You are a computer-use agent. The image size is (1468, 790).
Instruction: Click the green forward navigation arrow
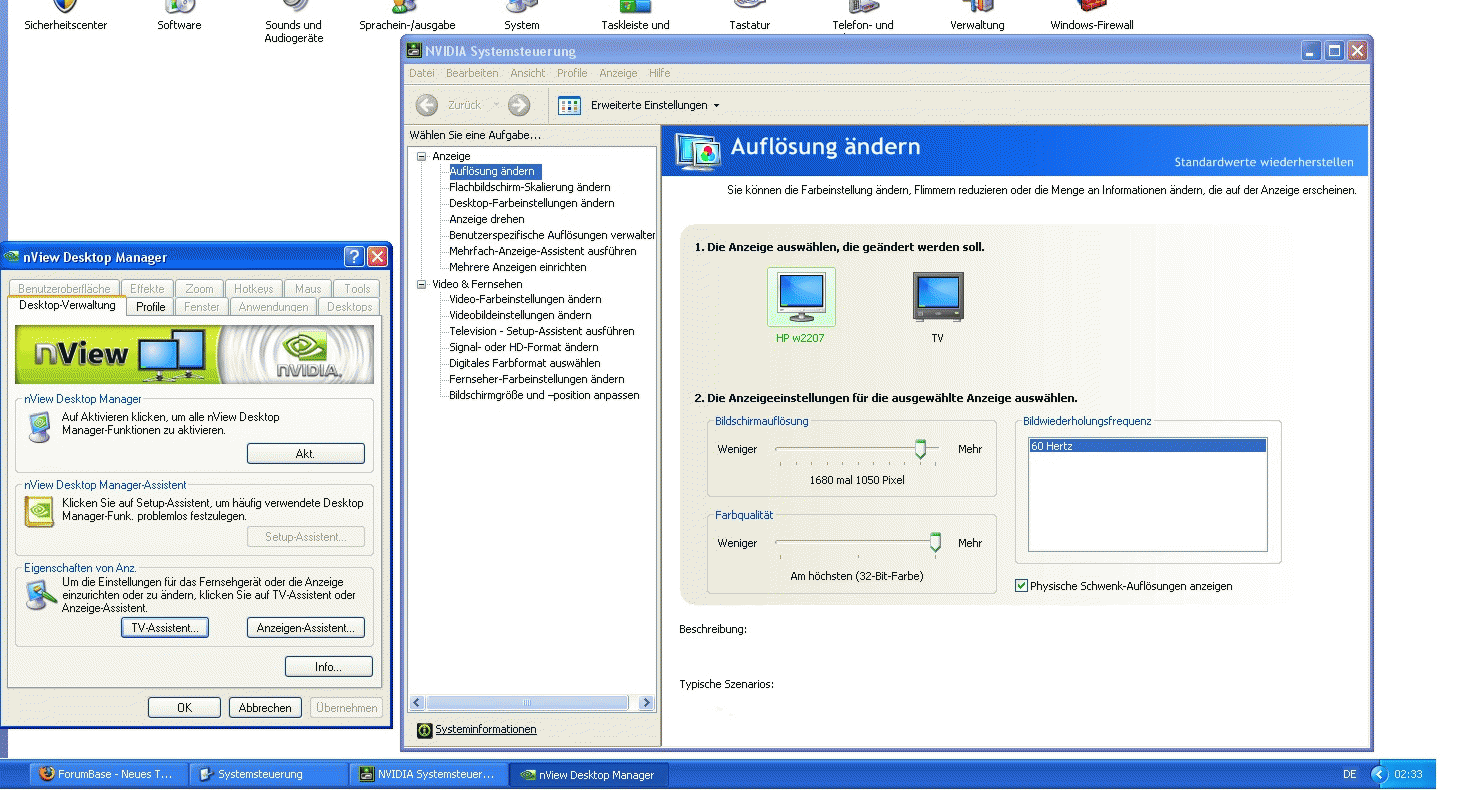point(518,105)
